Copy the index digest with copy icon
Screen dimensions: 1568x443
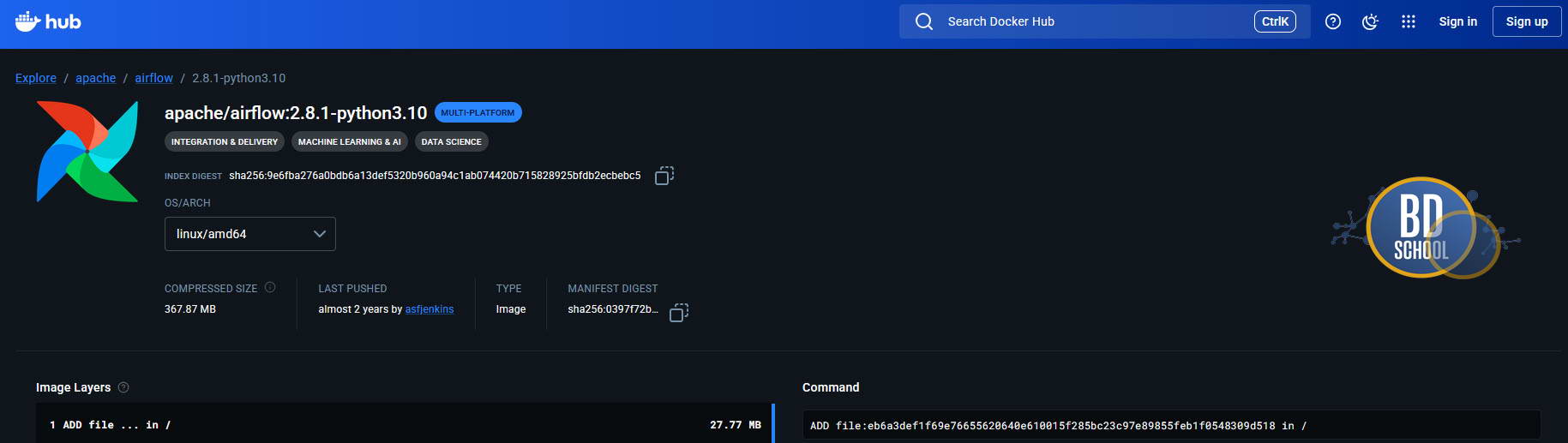[664, 176]
